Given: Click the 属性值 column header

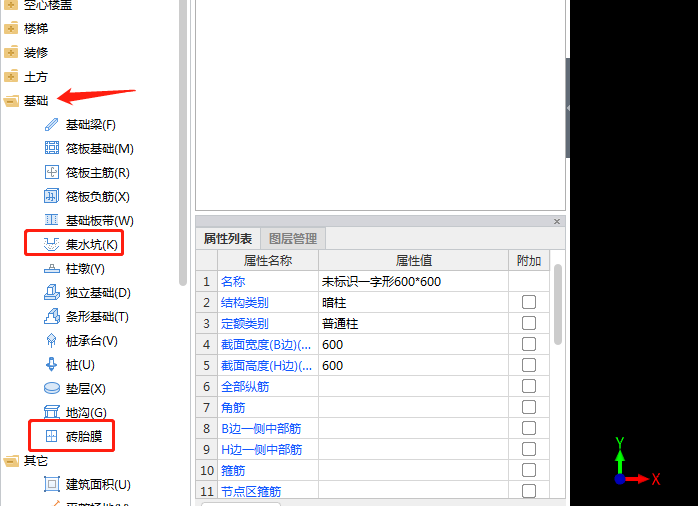Looking at the screenshot, I should click(414, 260).
